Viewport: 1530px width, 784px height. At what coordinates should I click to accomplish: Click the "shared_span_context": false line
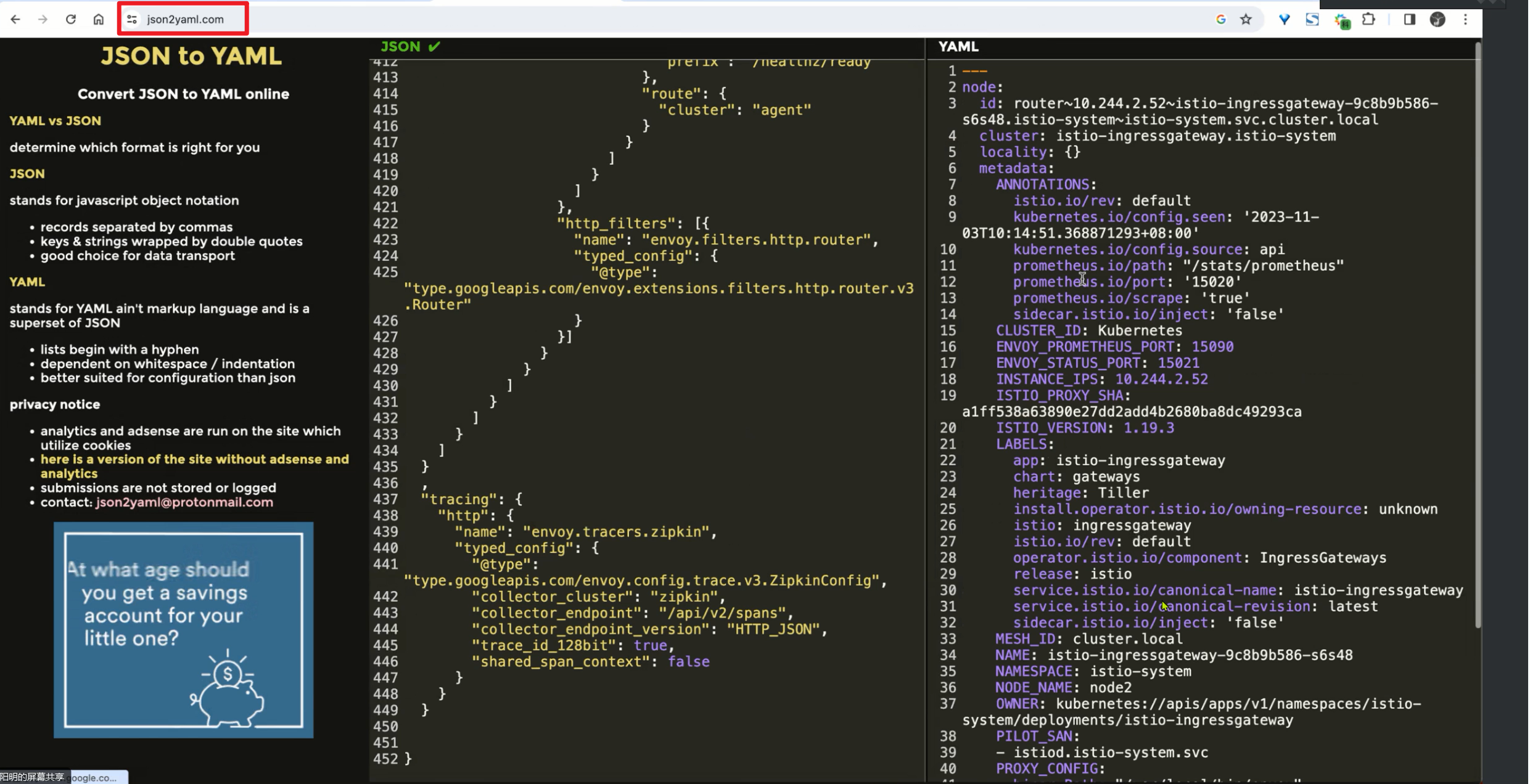(591, 661)
